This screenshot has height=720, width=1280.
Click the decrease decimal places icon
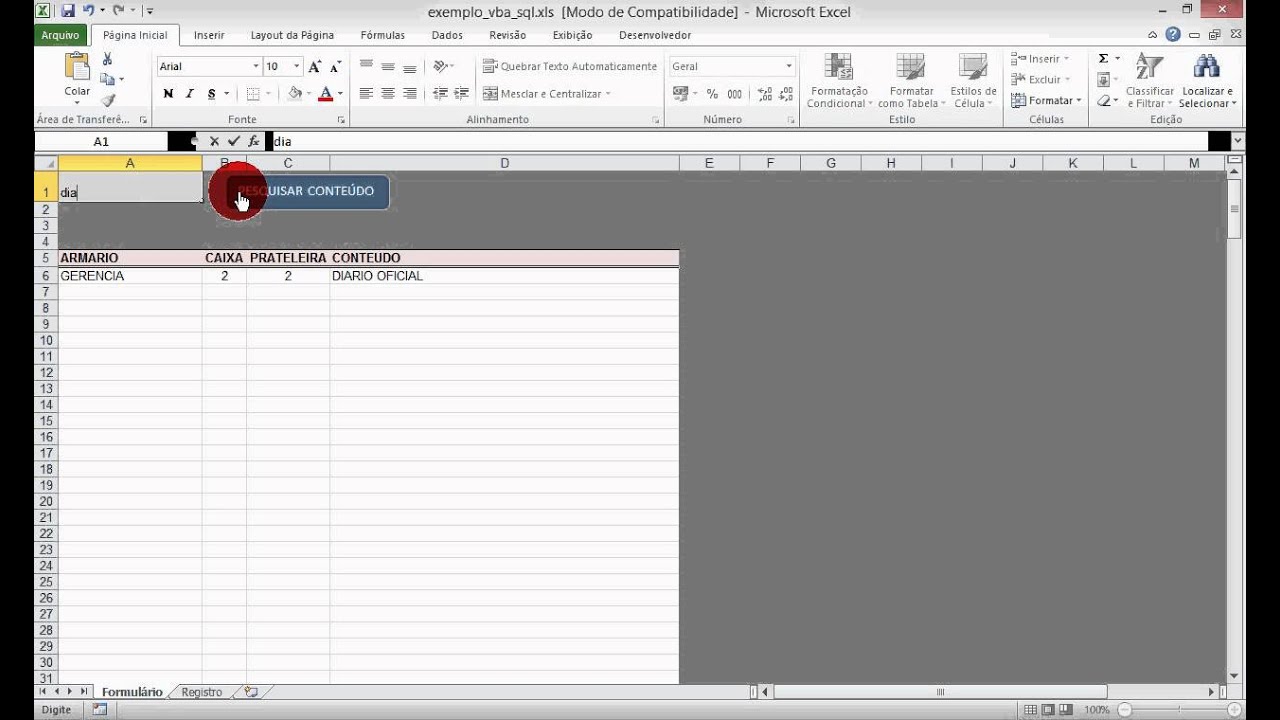[785, 94]
